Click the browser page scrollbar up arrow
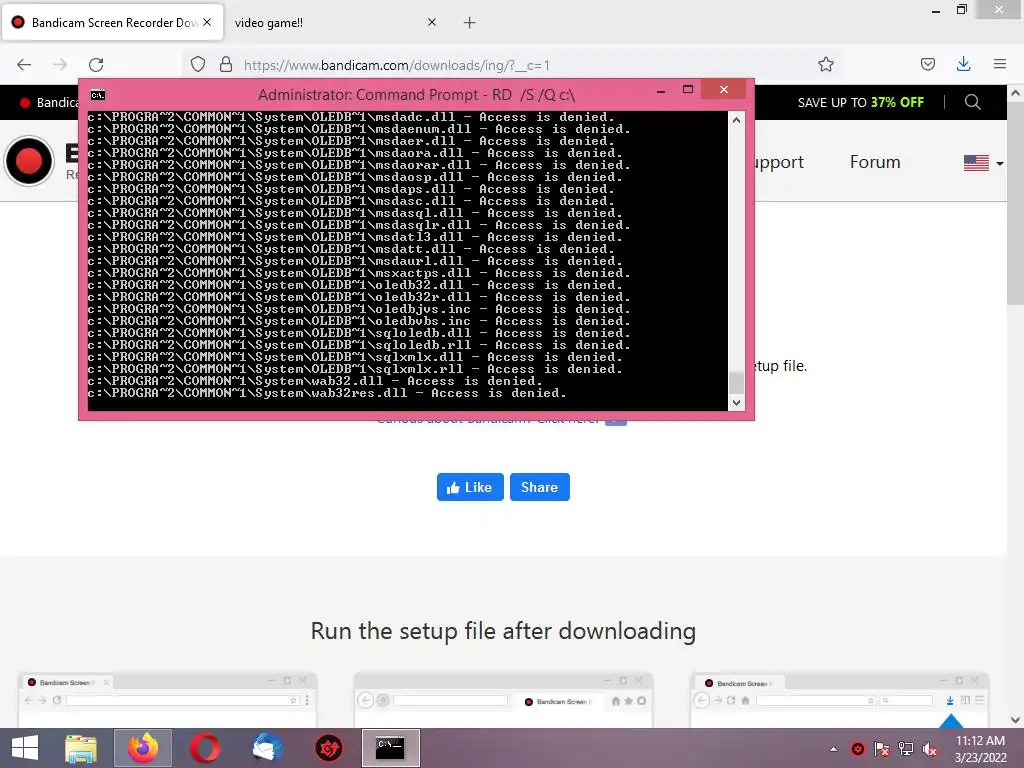The width and height of the screenshot is (1024, 768). click(x=1015, y=93)
